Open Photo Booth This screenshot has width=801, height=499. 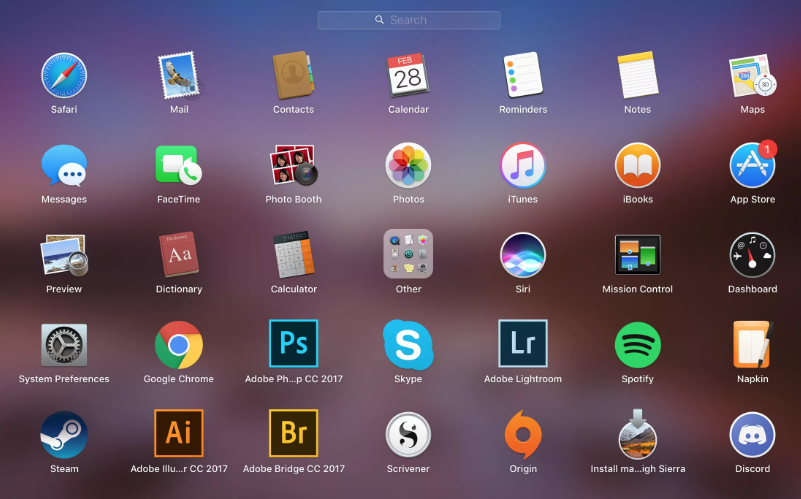293,165
